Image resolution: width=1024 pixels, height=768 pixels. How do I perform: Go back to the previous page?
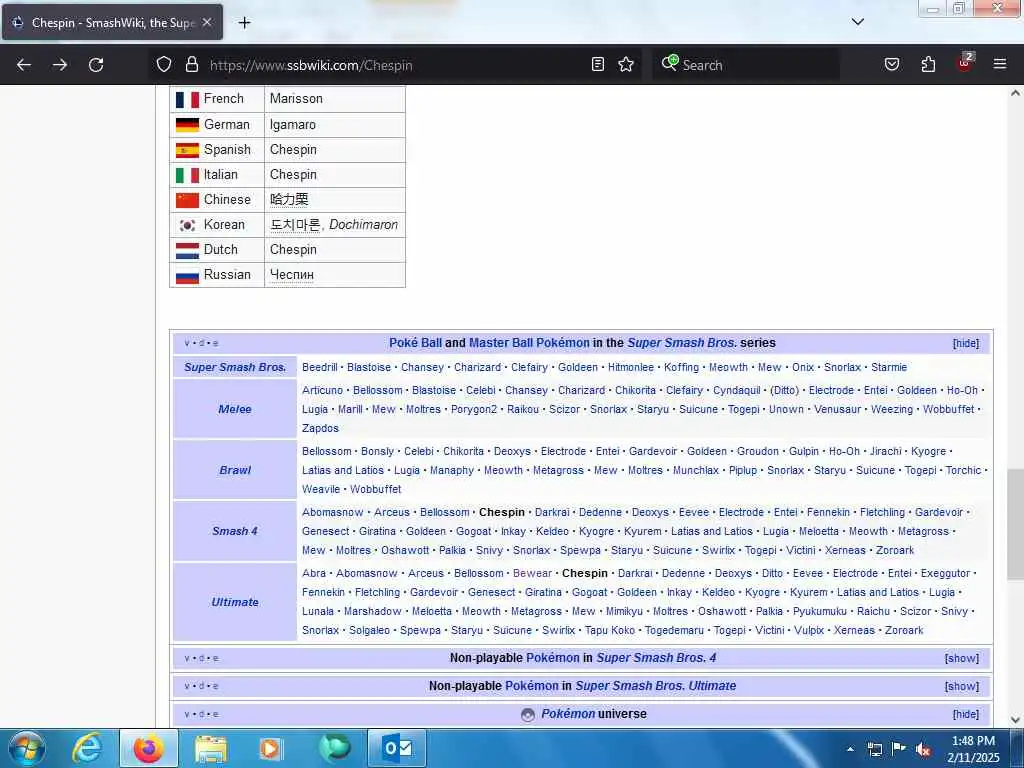24,65
